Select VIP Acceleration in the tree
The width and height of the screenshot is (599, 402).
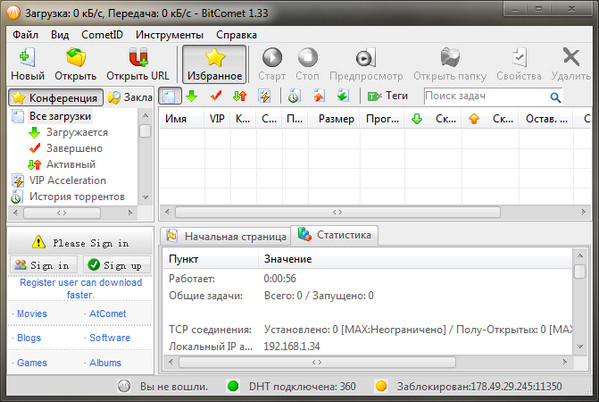tap(68, 180)
